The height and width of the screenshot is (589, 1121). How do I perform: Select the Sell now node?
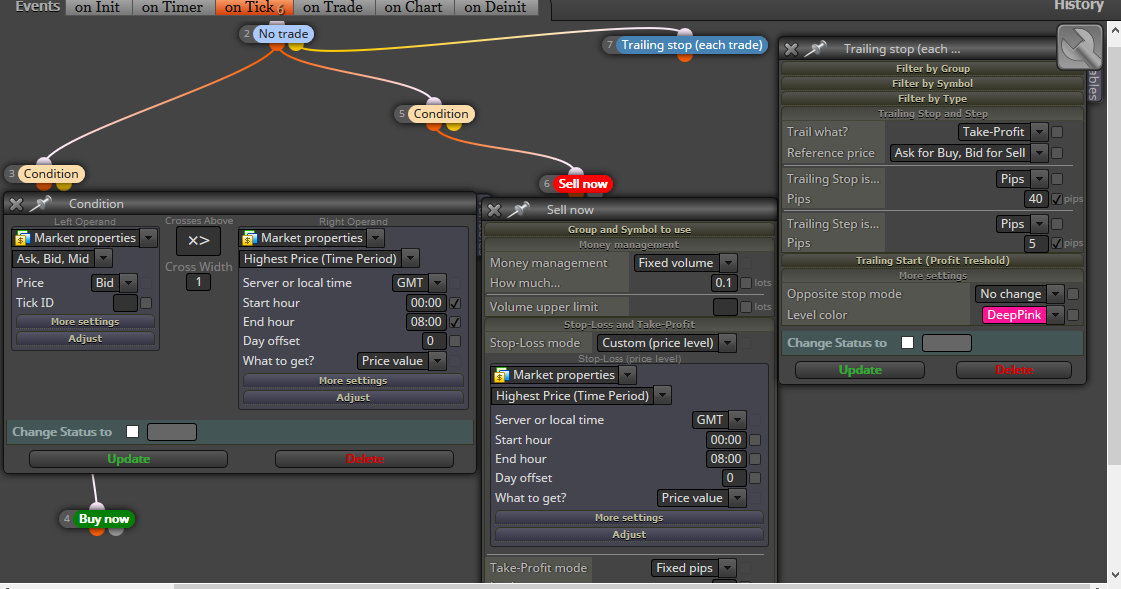(583, 184)
